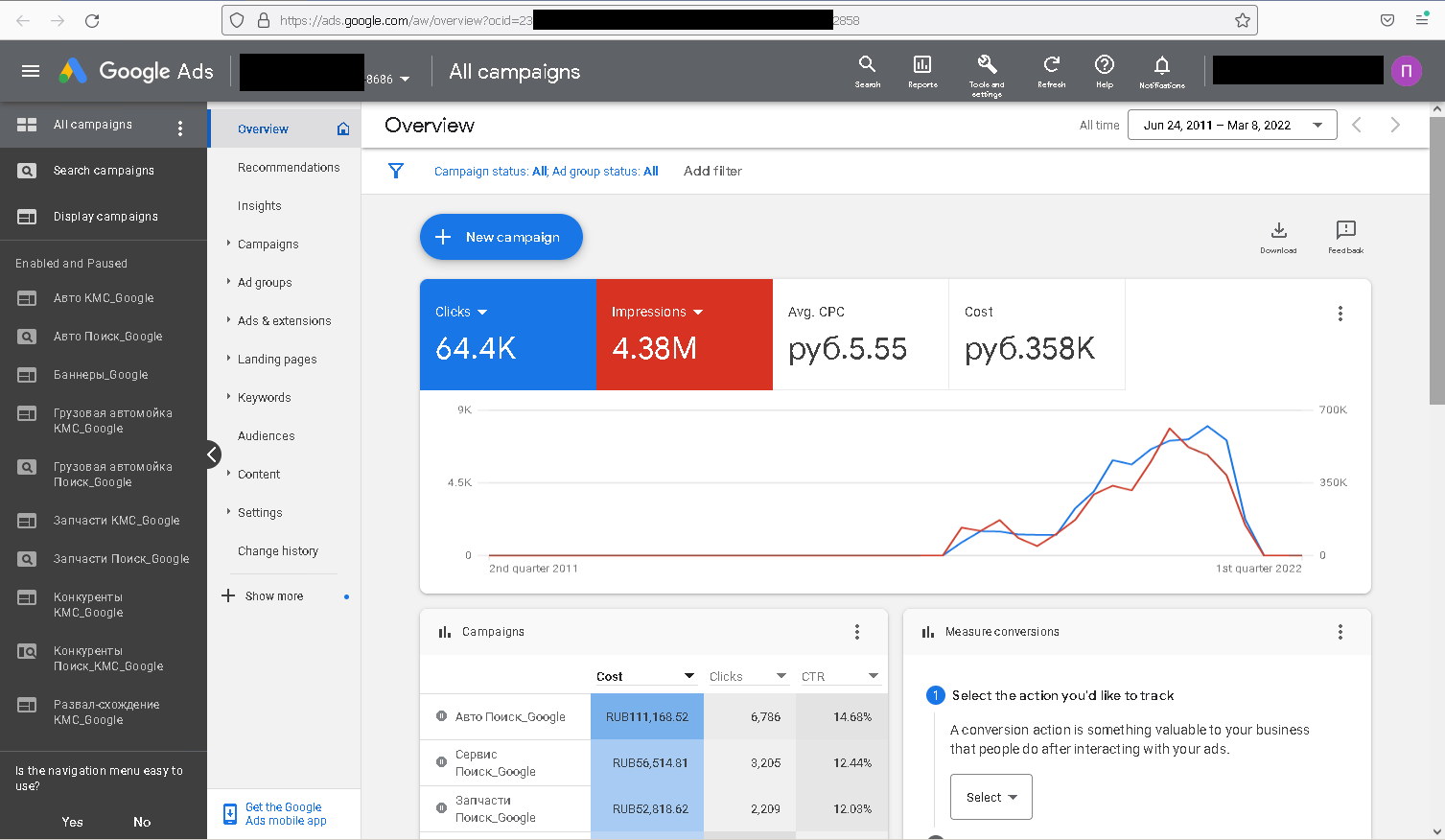
Task: Open Landing pages section
Action: point(277,359)
